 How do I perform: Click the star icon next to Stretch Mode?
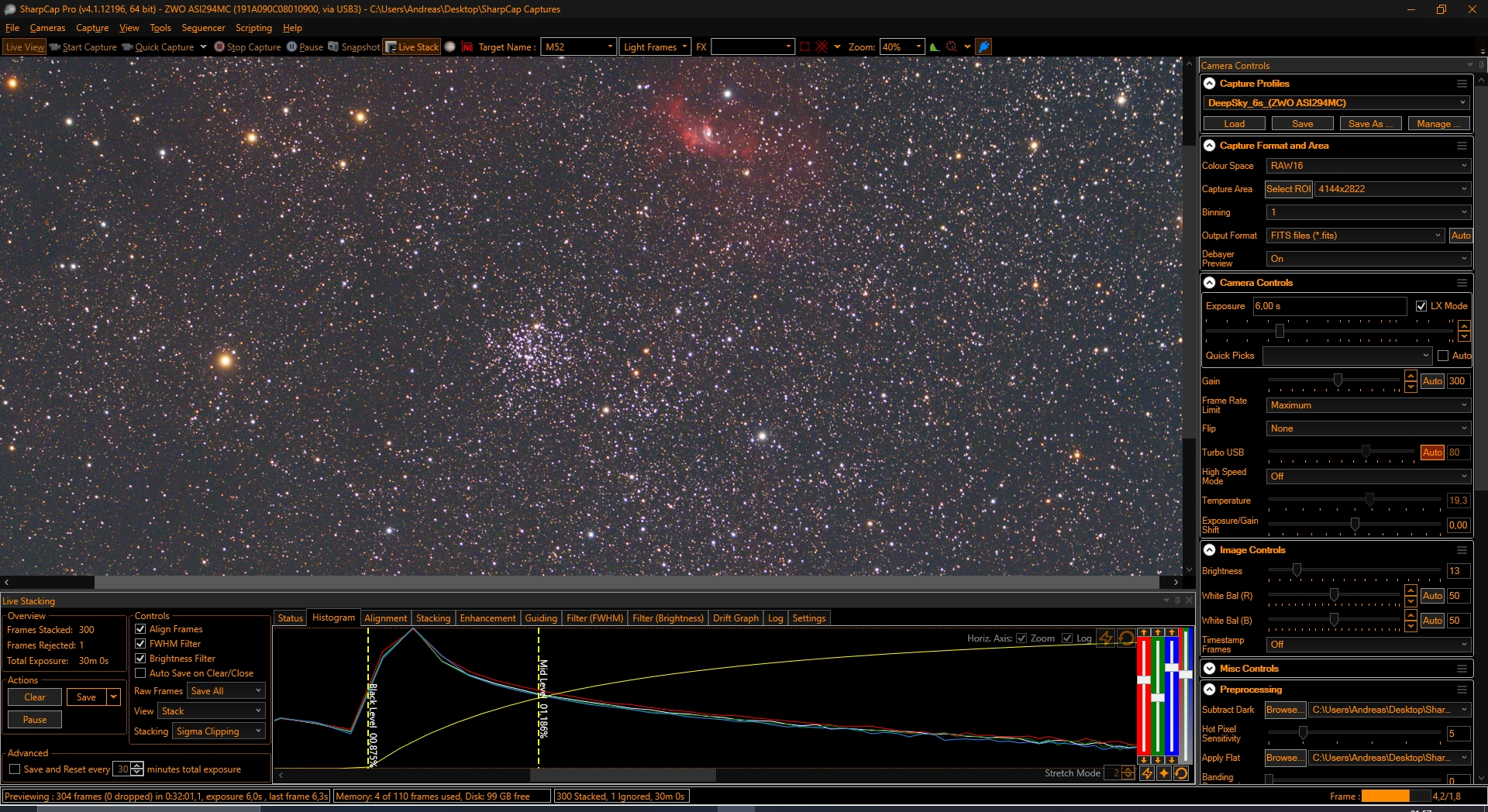(1164, 773)
